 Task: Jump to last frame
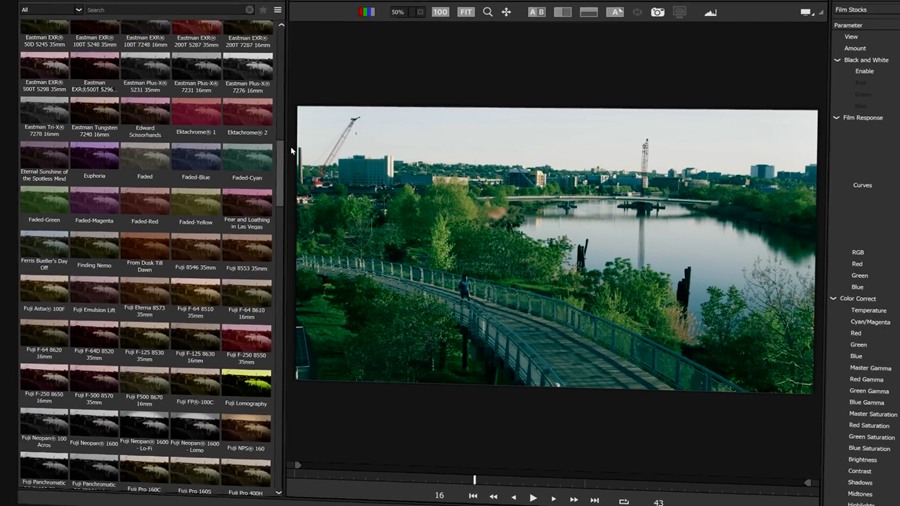(595, 500)
